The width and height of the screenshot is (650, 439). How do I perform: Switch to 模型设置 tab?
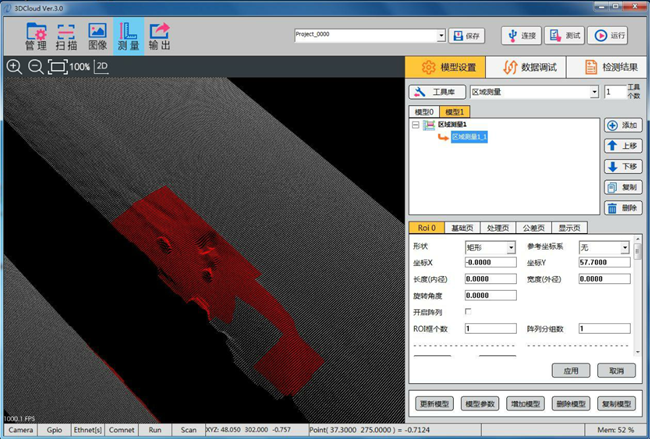(x=445, y=67)
